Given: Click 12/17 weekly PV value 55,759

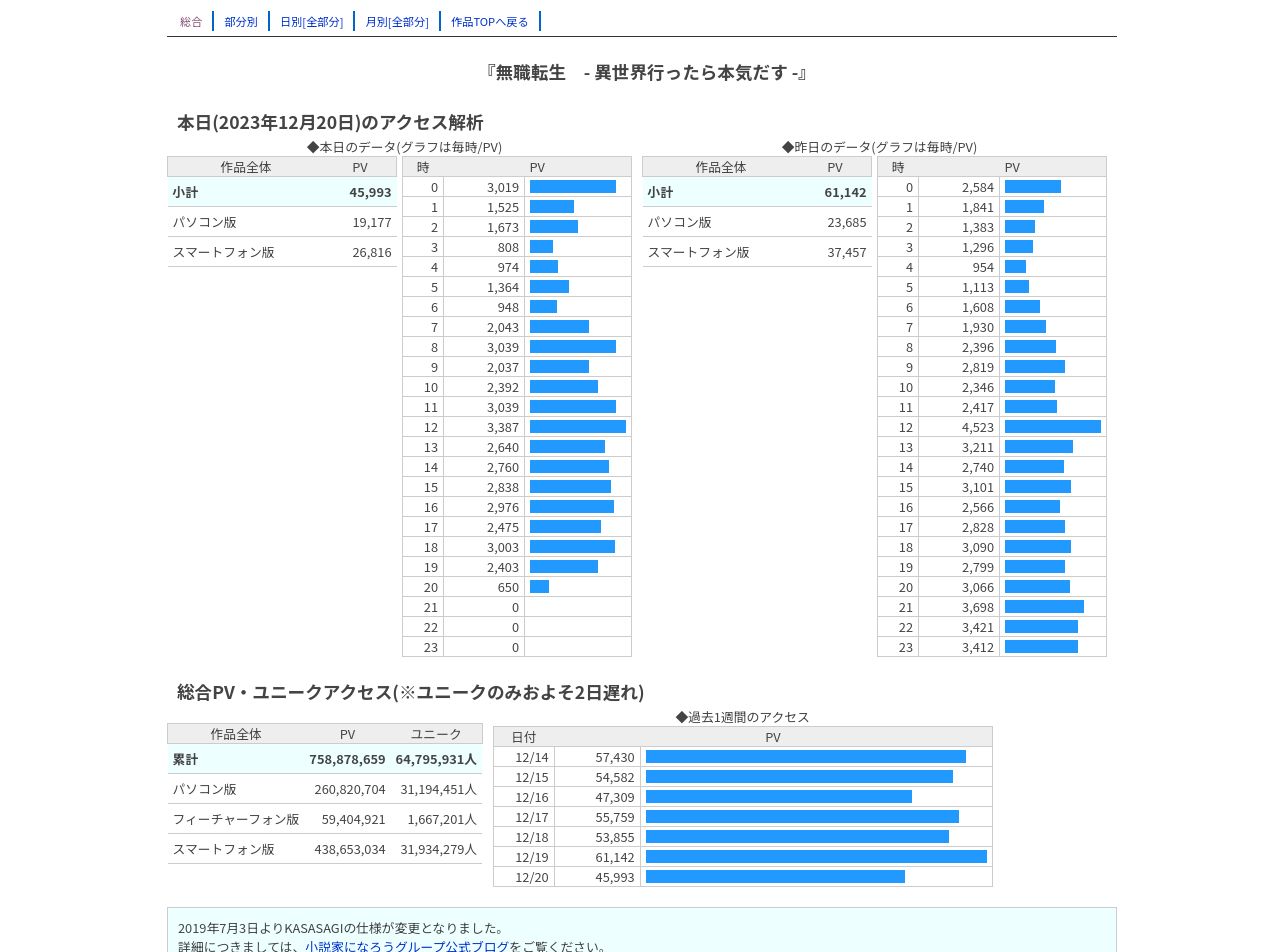Looking at the screenshot, I should click(x=615, y=817).
